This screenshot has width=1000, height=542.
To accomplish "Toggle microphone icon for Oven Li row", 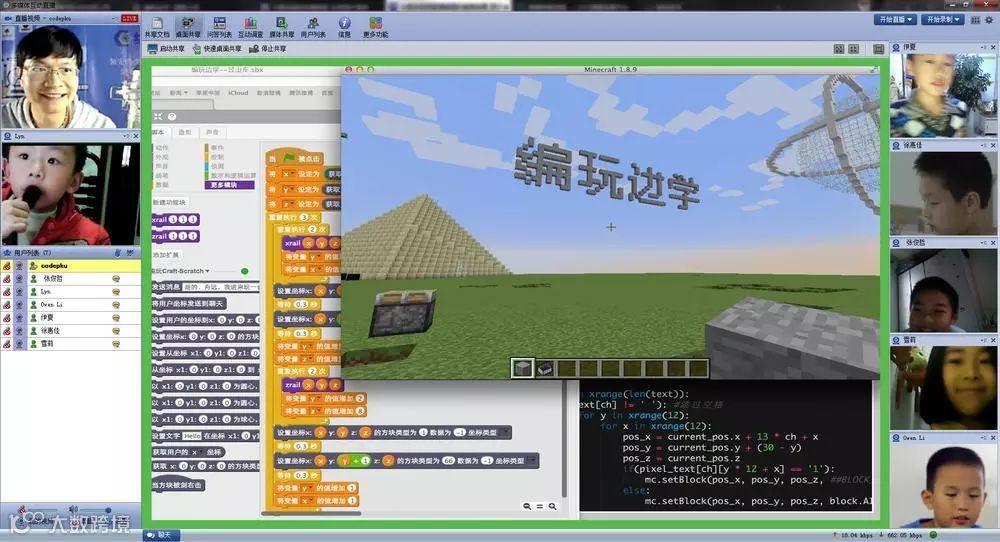I will [7, 305].
